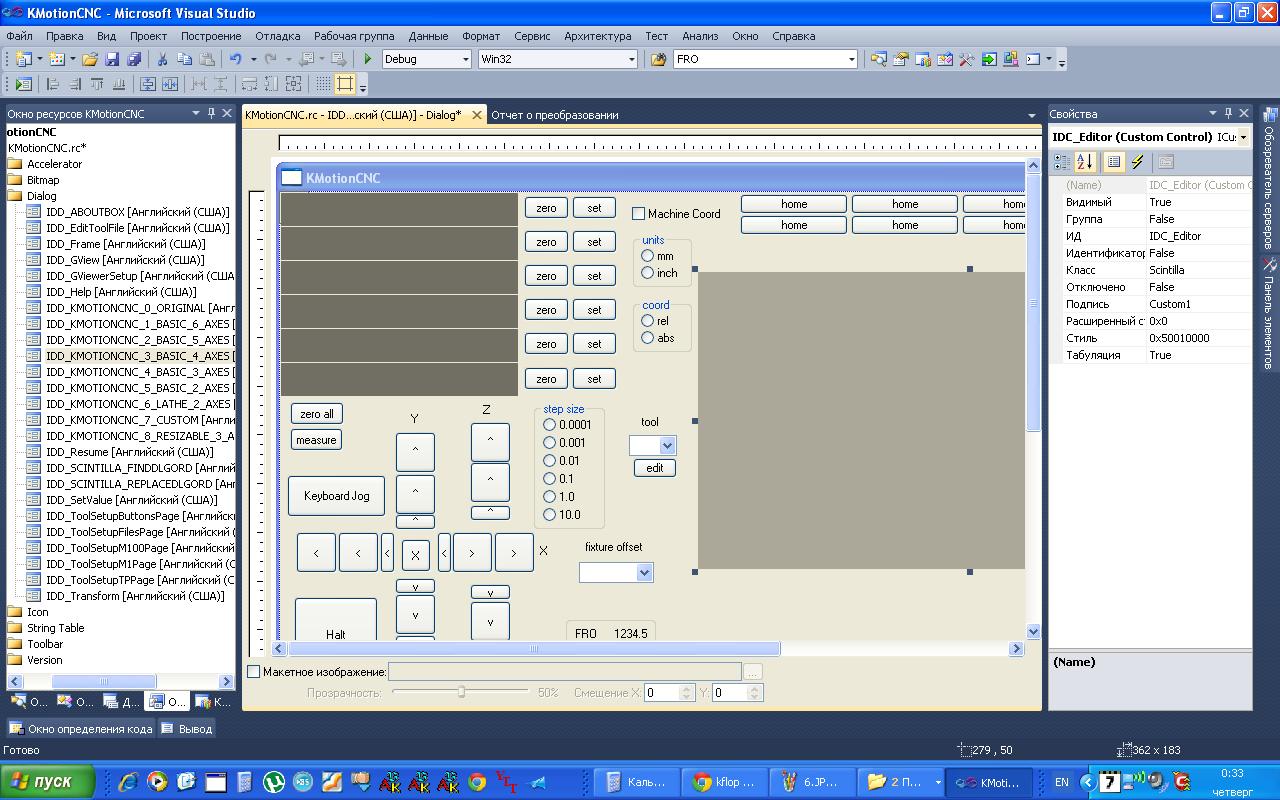Image resolution: width=1280 pixels, height=800 pixels.
Task: Choose the rel coord radio button
Action: 647,321
